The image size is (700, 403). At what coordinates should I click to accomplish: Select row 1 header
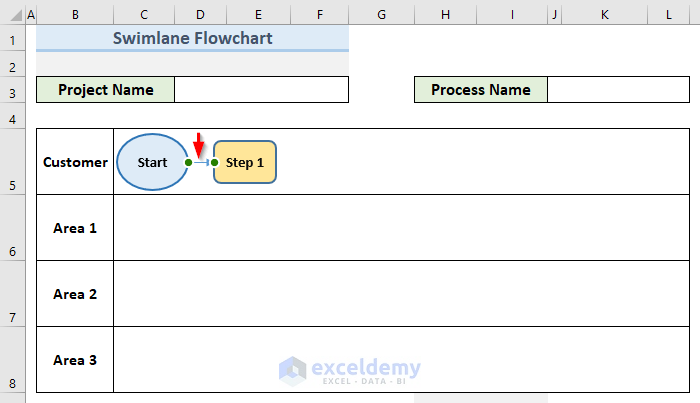coord(12,38)
